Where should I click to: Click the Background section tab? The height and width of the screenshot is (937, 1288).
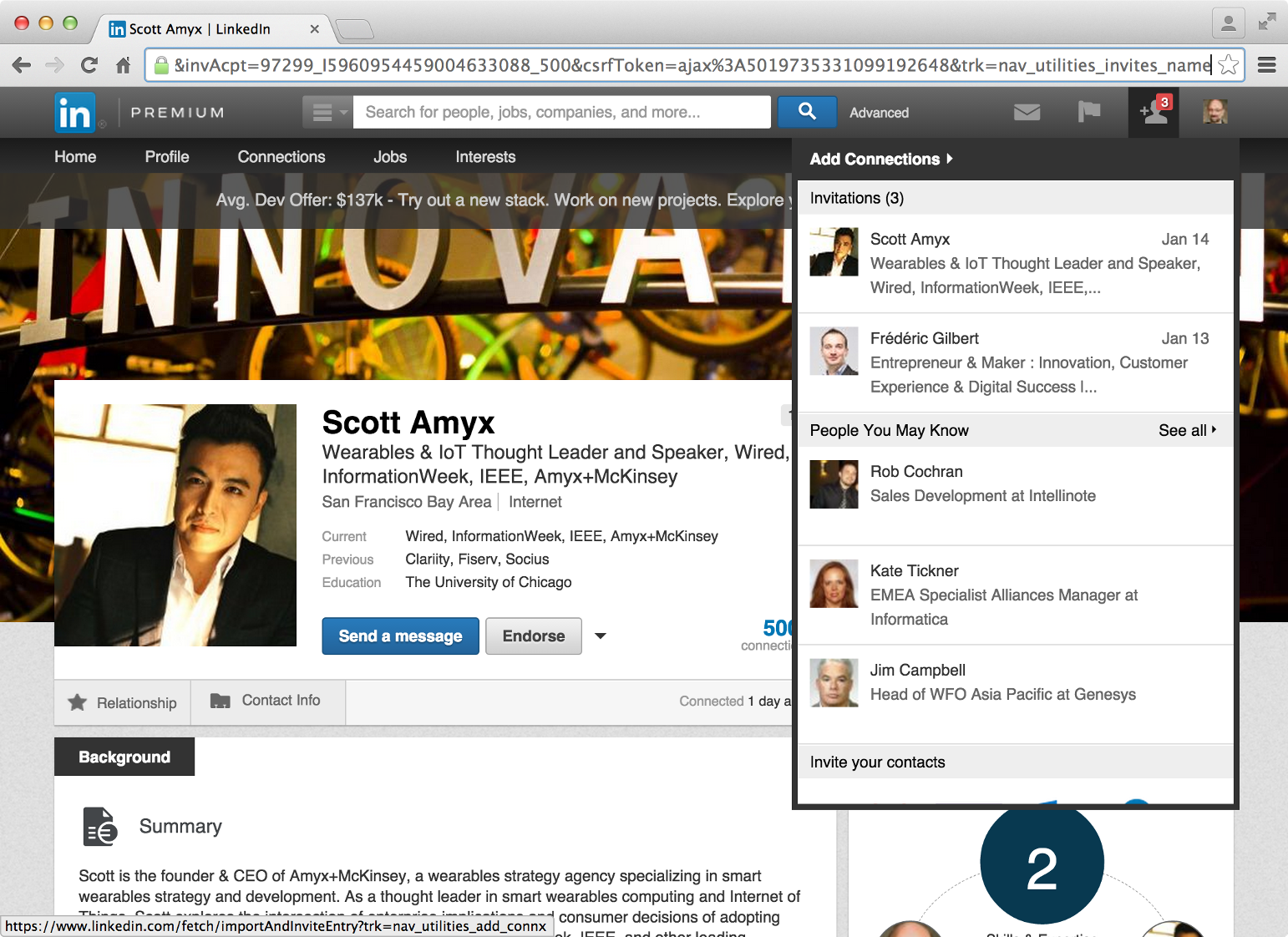pos(124,757)
